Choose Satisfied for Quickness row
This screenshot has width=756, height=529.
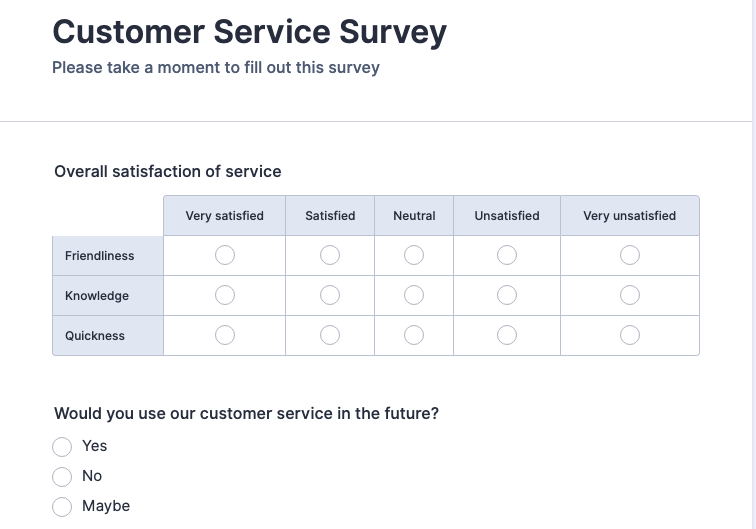[x=330, y=335]
